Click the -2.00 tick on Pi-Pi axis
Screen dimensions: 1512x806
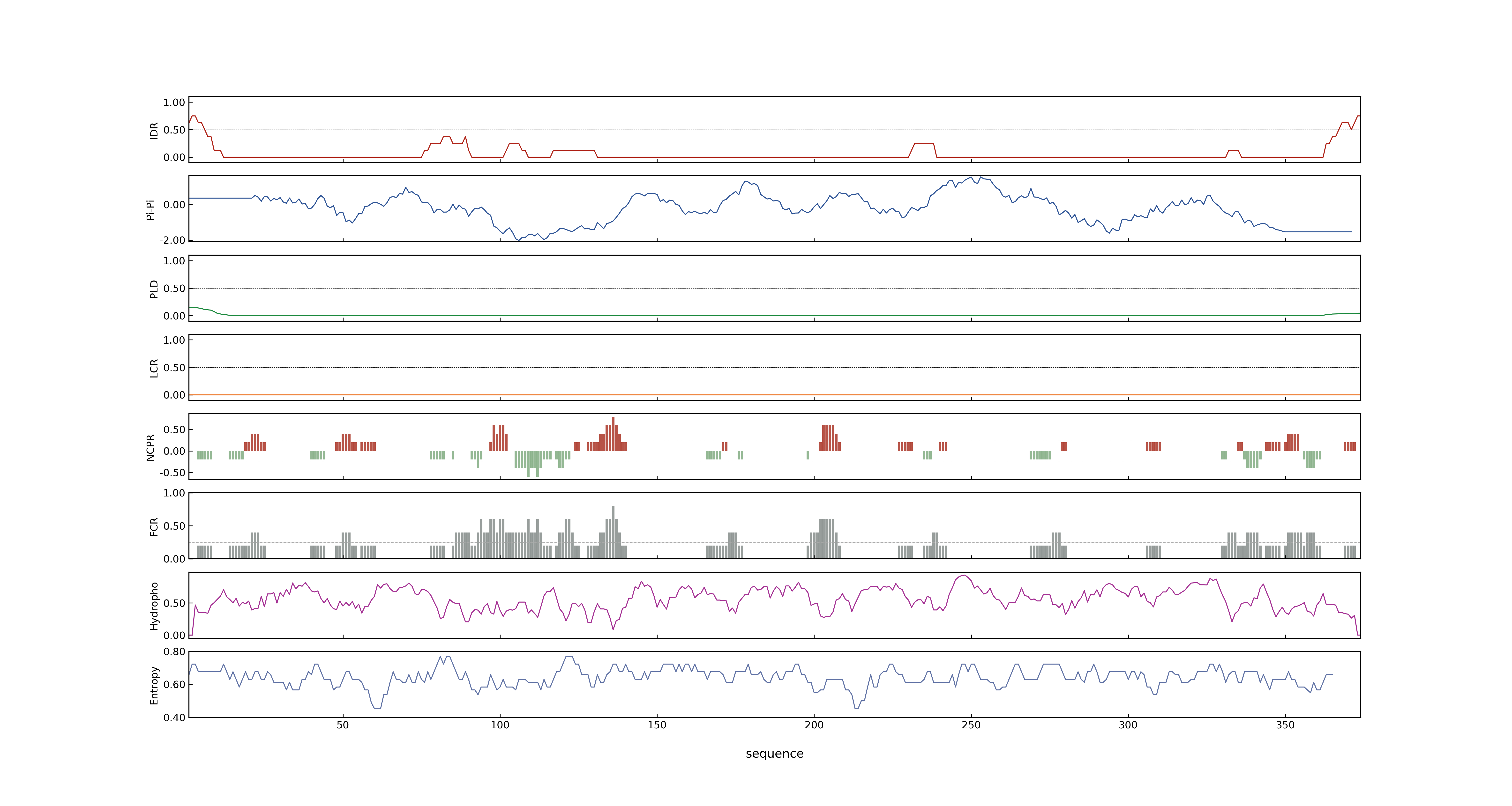pos(172,241)
